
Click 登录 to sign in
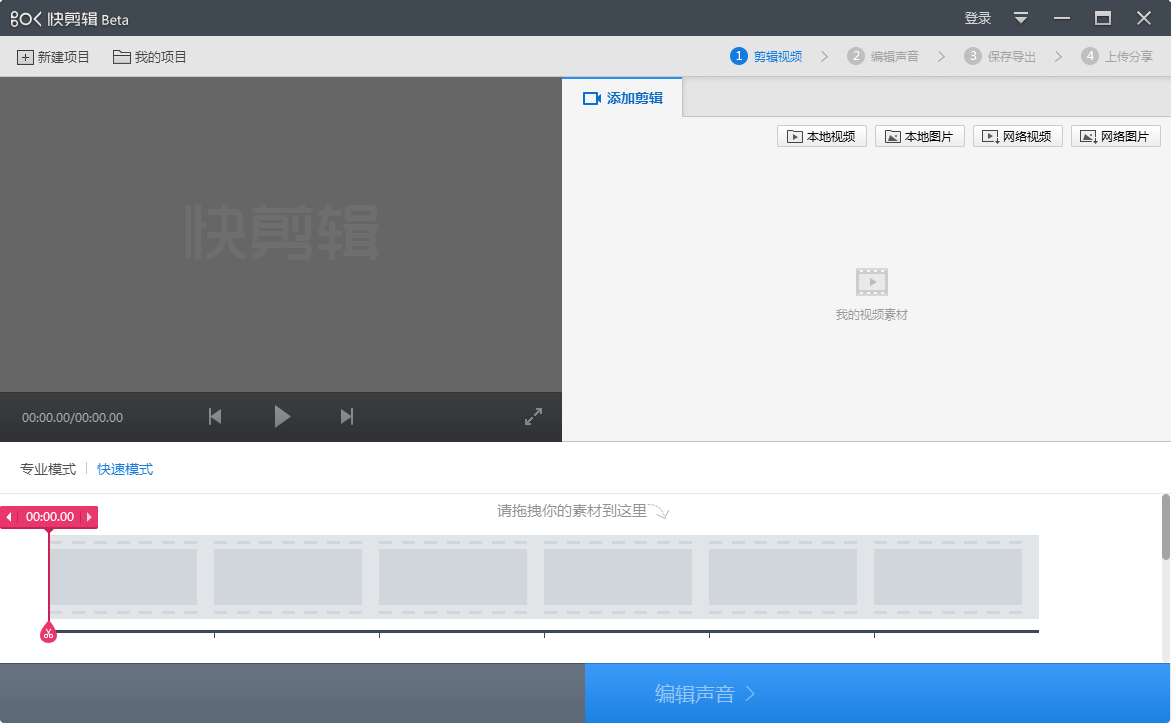click(x=975, y=17)
